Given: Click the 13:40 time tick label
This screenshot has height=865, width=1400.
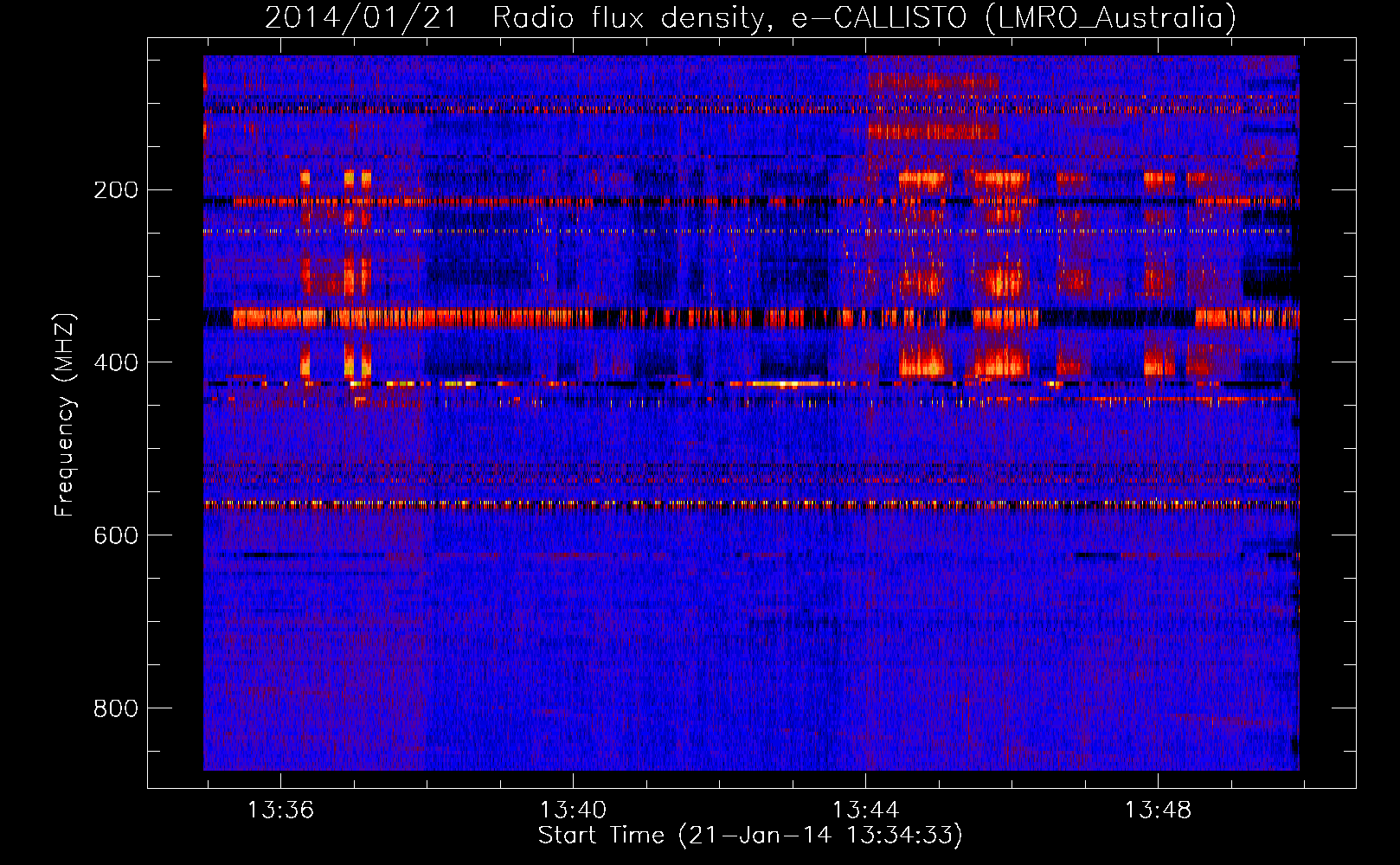Looking at the screenshot, I should 573,811.
